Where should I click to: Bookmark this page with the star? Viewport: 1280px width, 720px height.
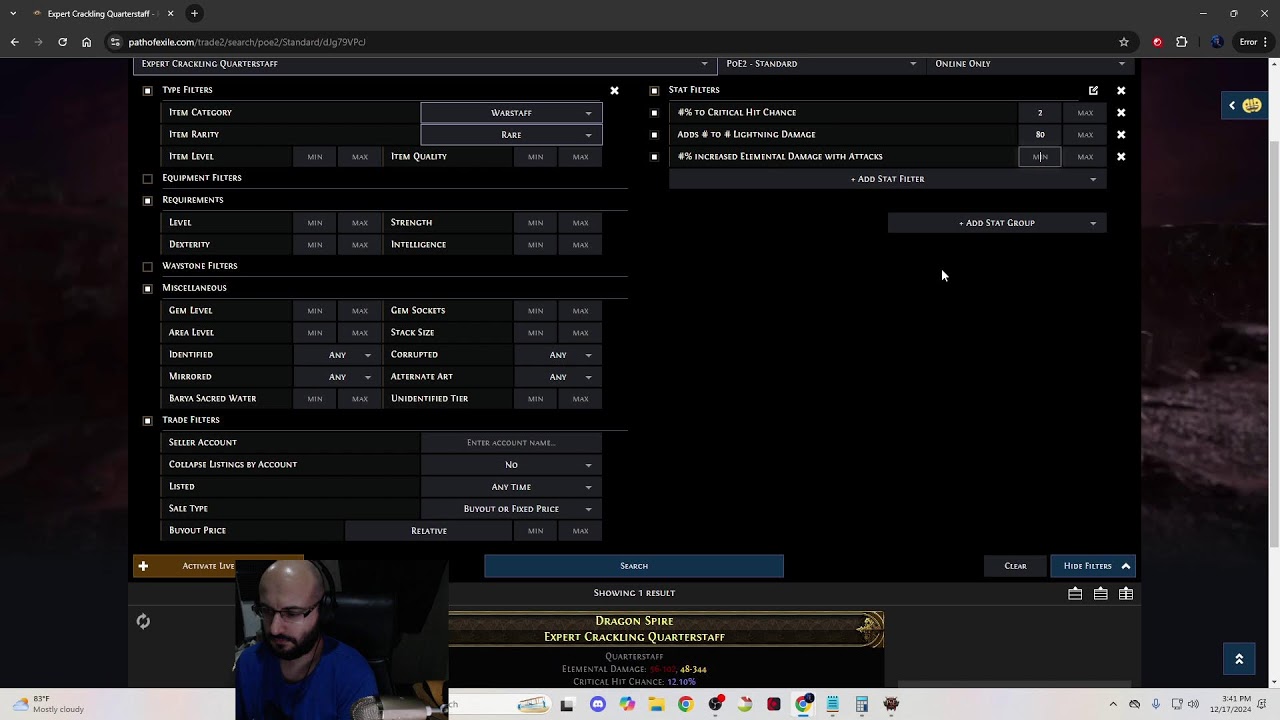click(1124, 42)
